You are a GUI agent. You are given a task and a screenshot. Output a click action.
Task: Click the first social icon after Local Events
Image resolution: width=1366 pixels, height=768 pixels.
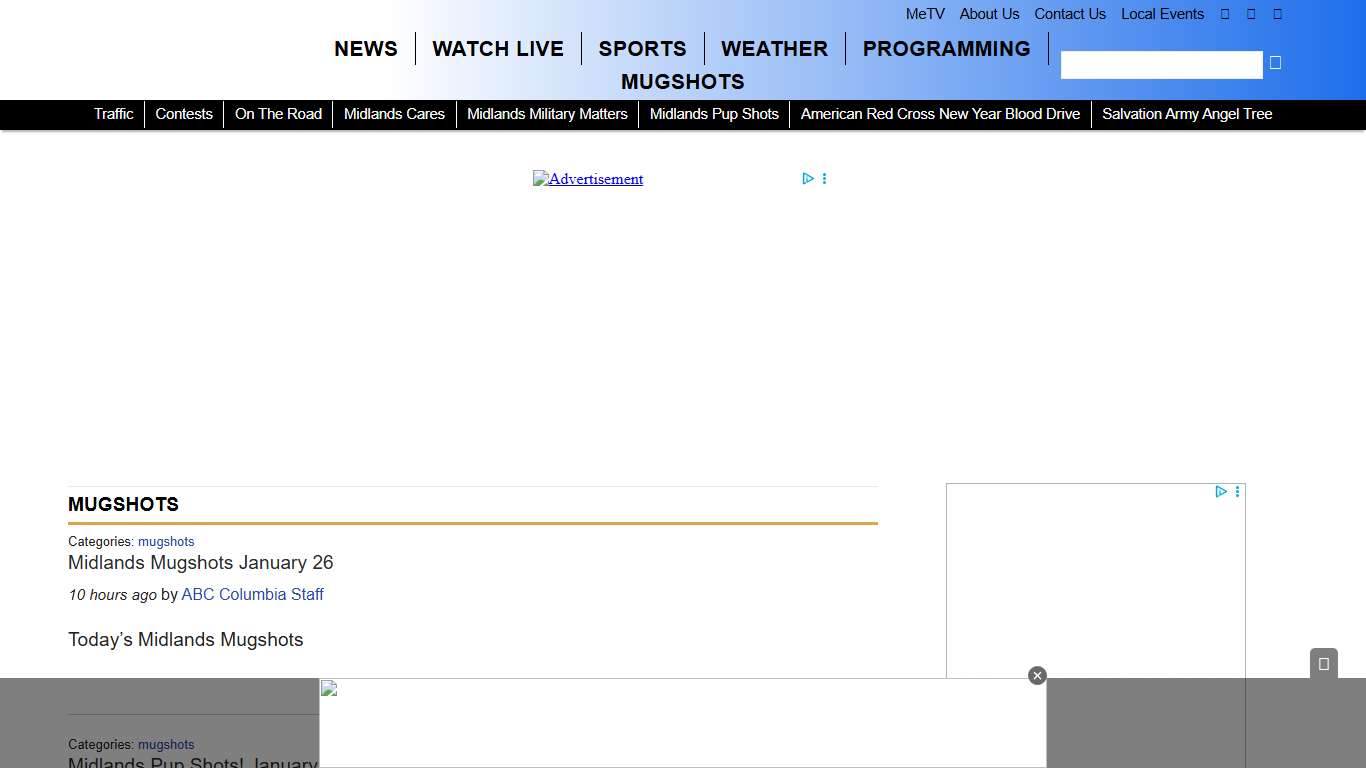click(x=1225, y=14)
